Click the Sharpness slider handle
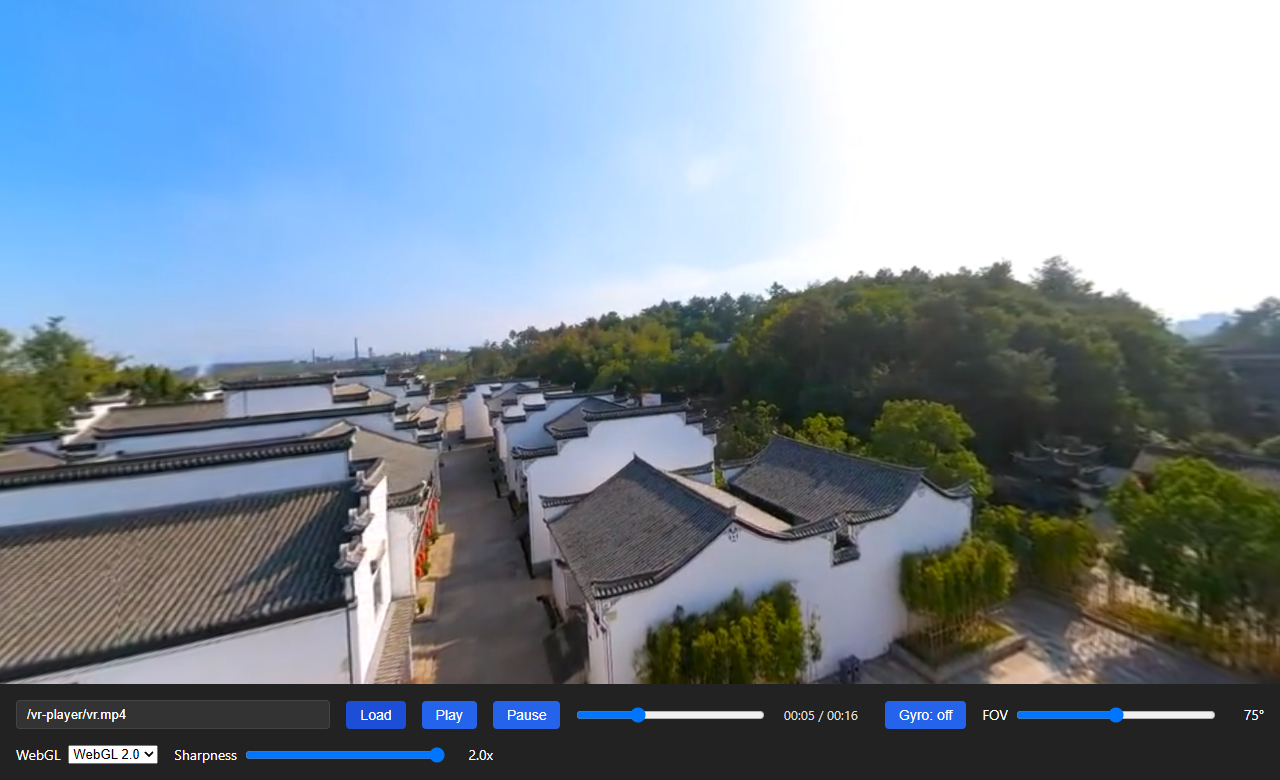The height and width of the screenshot is (780, 1280). pyautogui.click(x=437, y=755)
